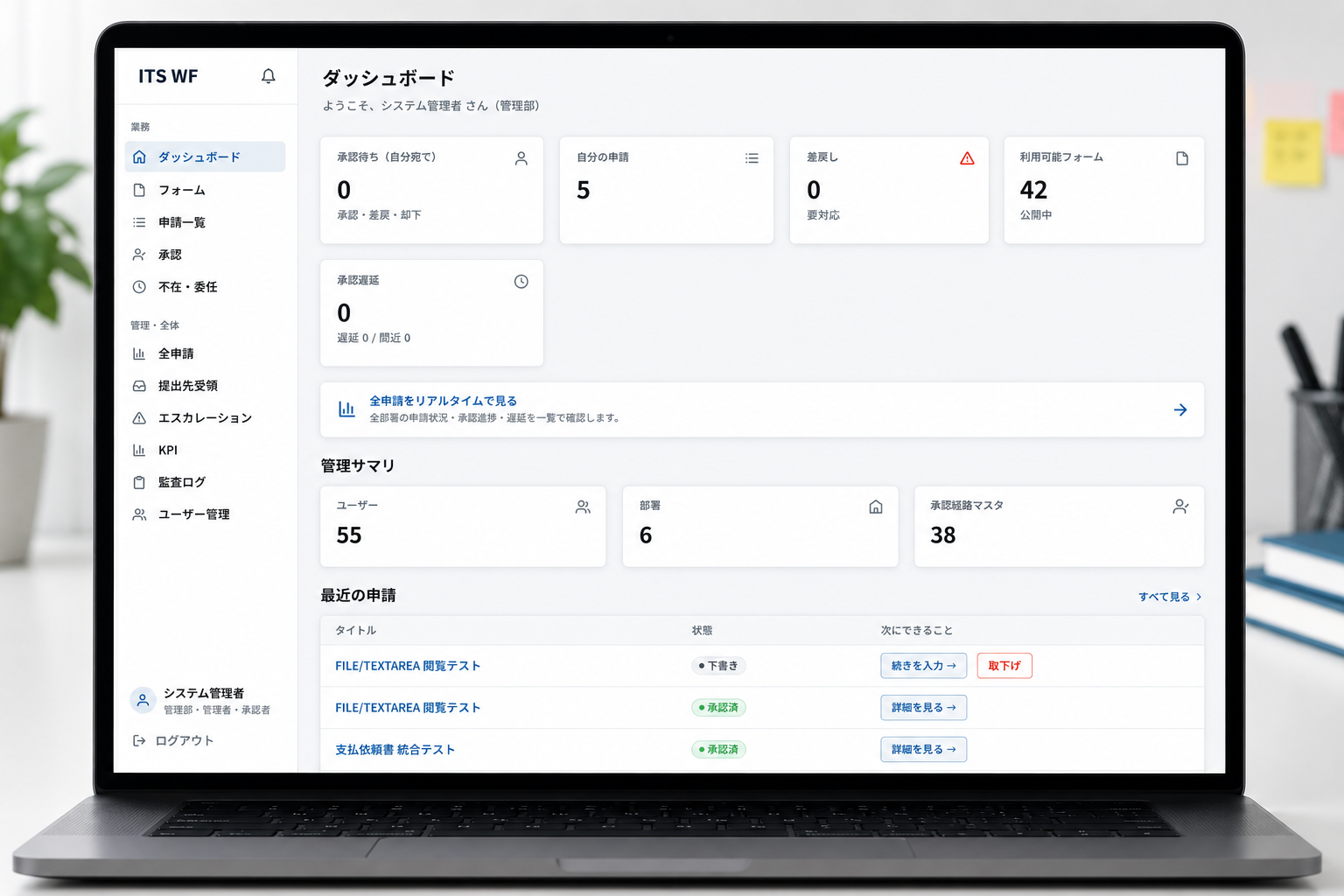The width and height of the screenshot is (1344, 896).
Task: Click the right arrow in realtime banner
Action: click(1180, 409)
